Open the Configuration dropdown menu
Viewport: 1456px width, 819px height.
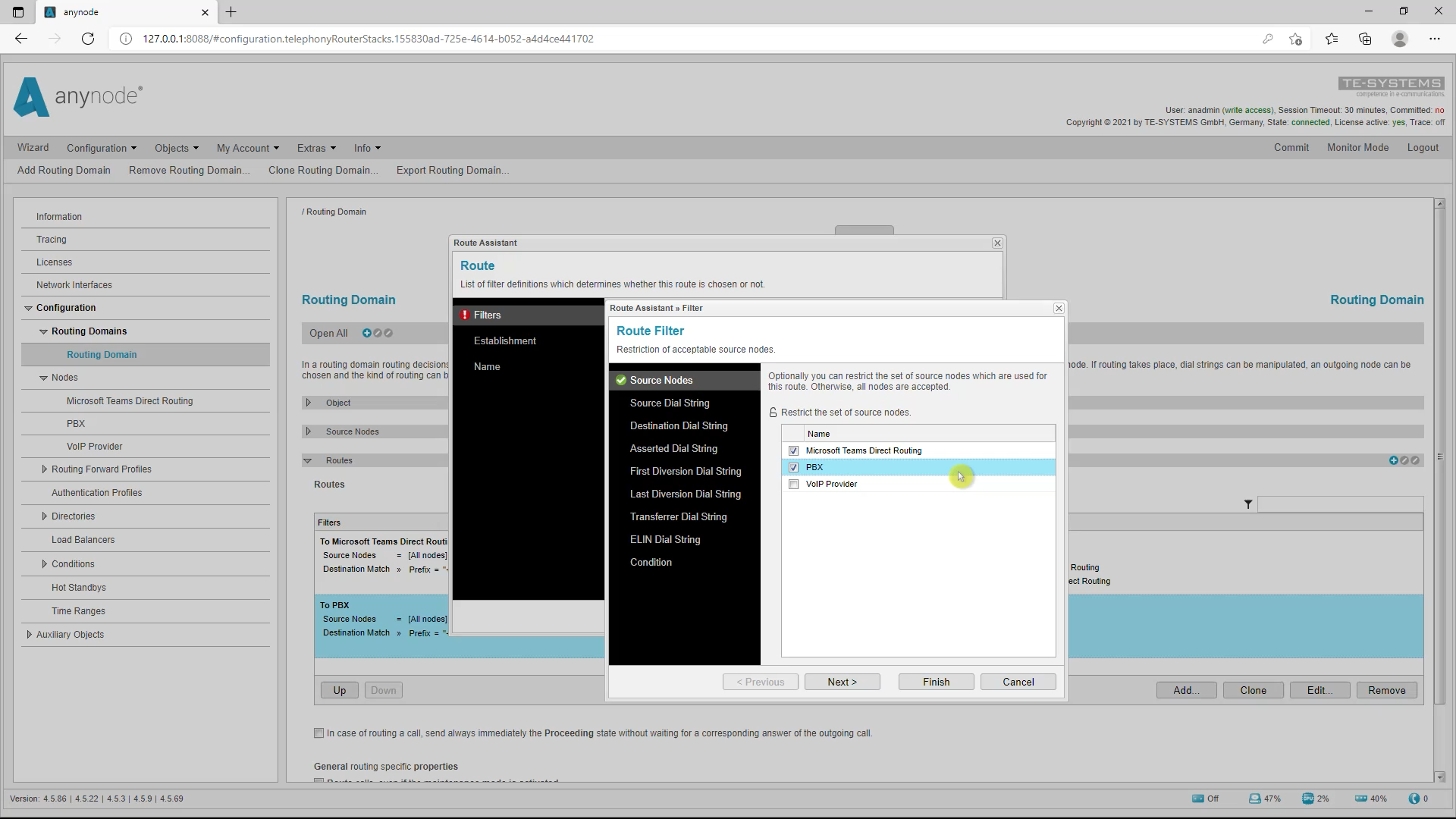(102, 148)
